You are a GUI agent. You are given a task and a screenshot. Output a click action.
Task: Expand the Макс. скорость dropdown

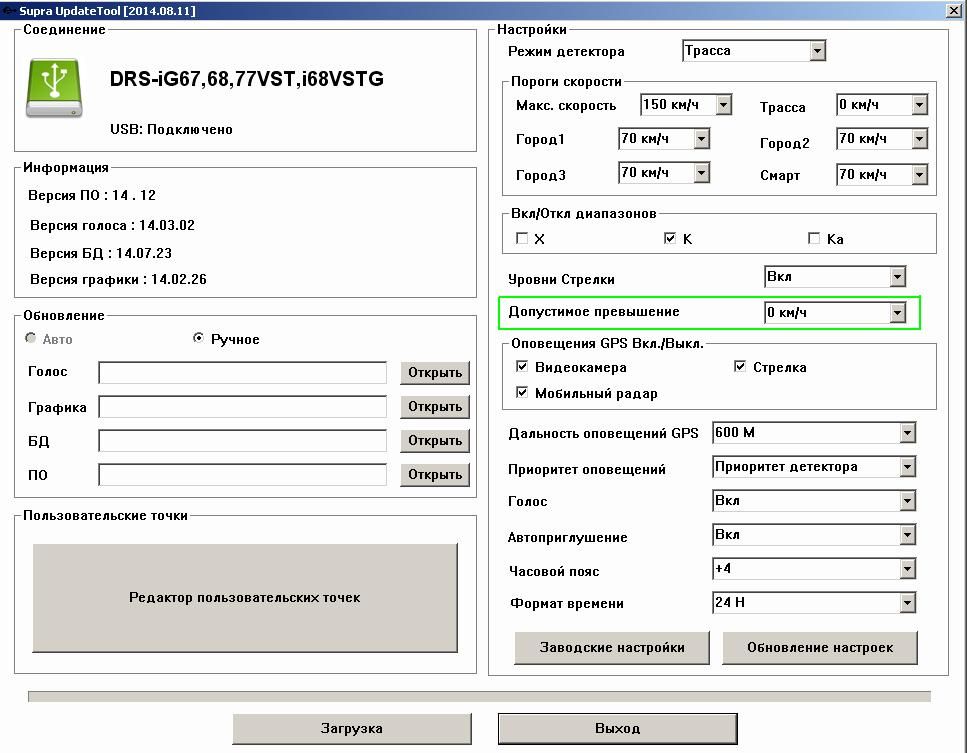(x=723, y=105)
